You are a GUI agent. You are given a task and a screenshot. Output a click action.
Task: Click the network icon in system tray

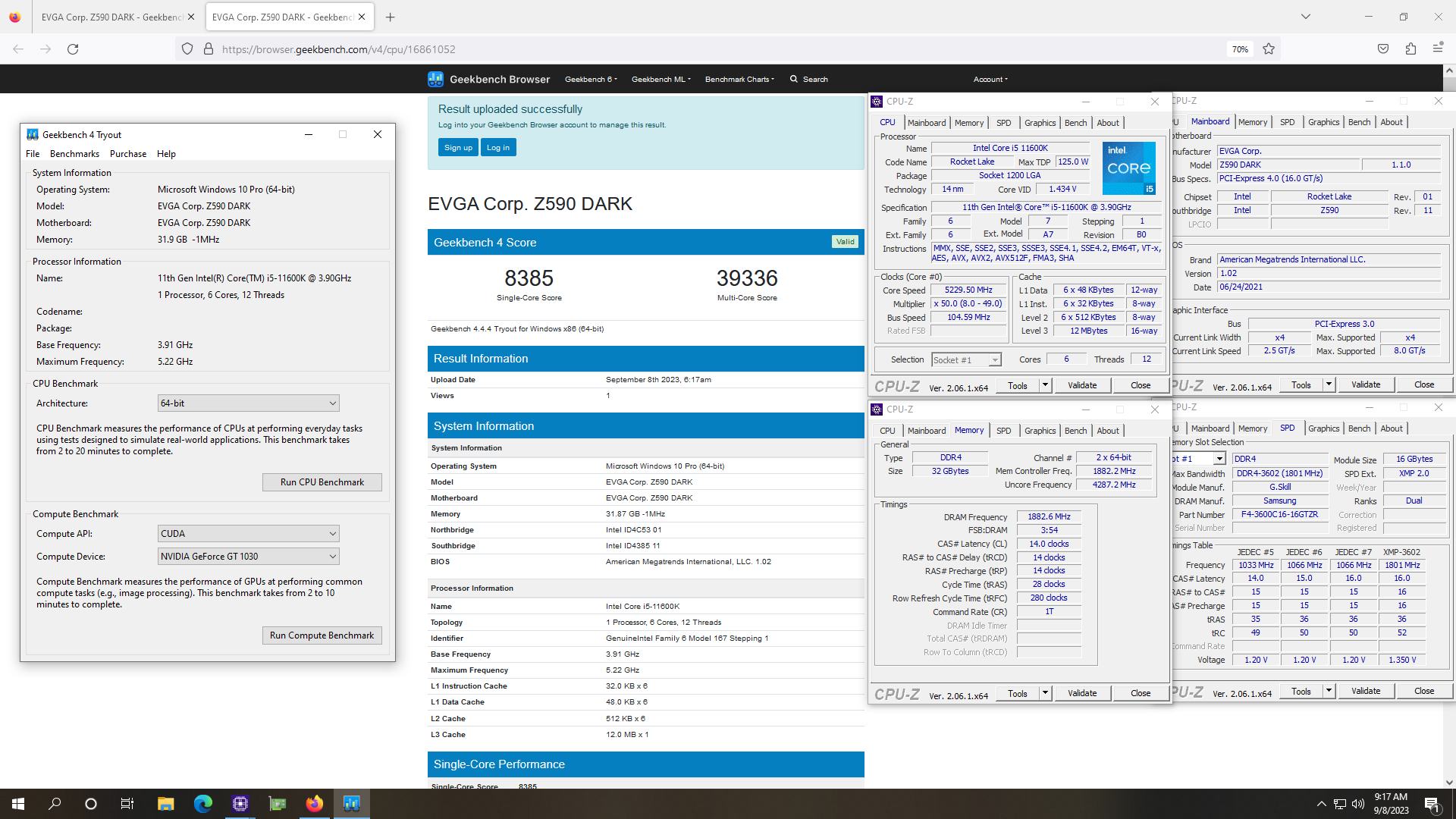tap(1339, 804)
